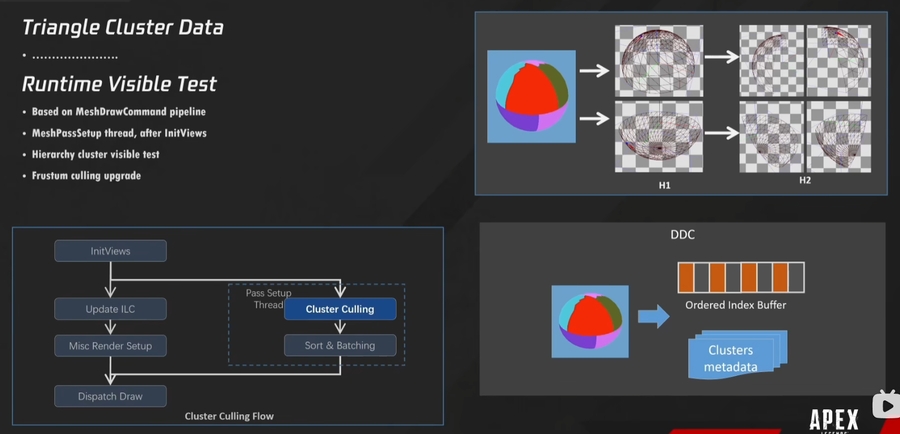Image resolution: width=900 pixels, height=434 pixels.
Task: Click the Dispatch Draw flow box
Action: (x=110, y=396)
